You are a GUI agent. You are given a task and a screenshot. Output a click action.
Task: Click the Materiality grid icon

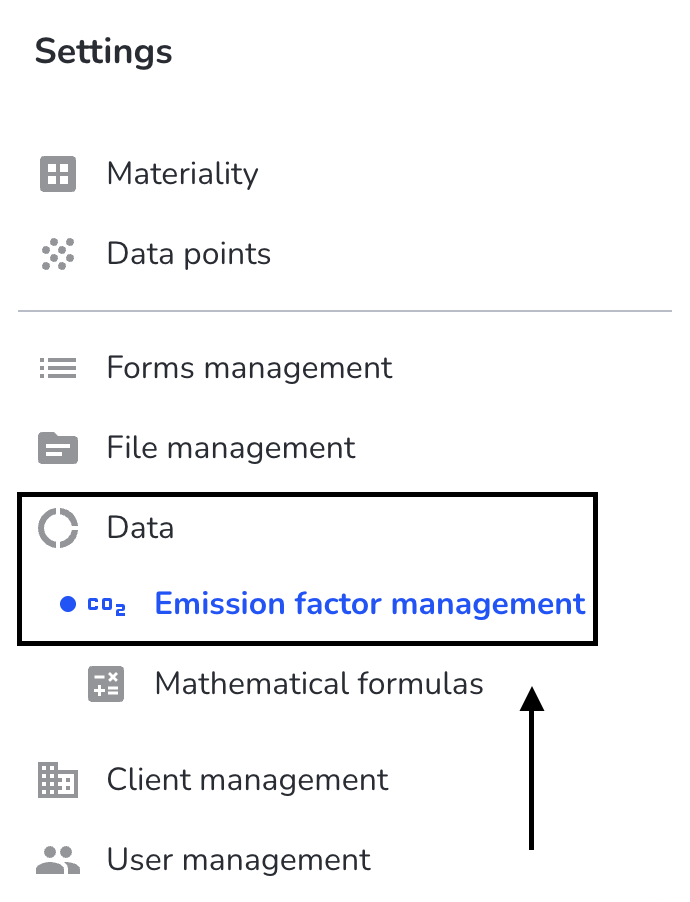pyautogui.click(x=58, y=174)
